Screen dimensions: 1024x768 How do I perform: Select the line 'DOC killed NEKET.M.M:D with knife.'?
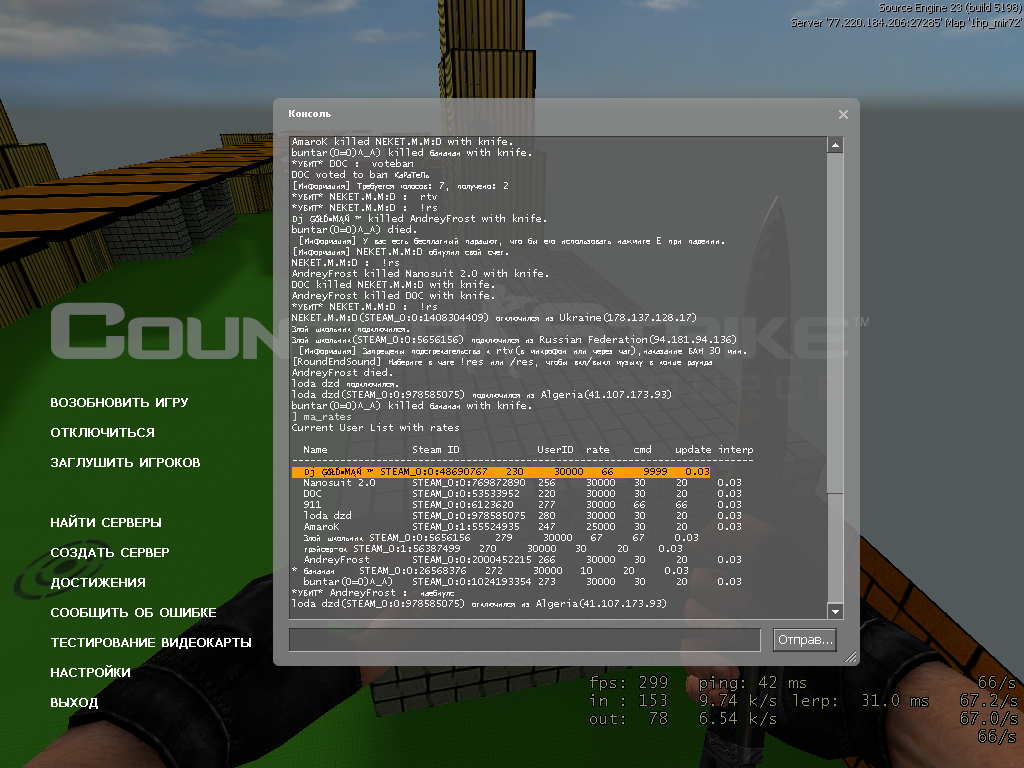393,285
